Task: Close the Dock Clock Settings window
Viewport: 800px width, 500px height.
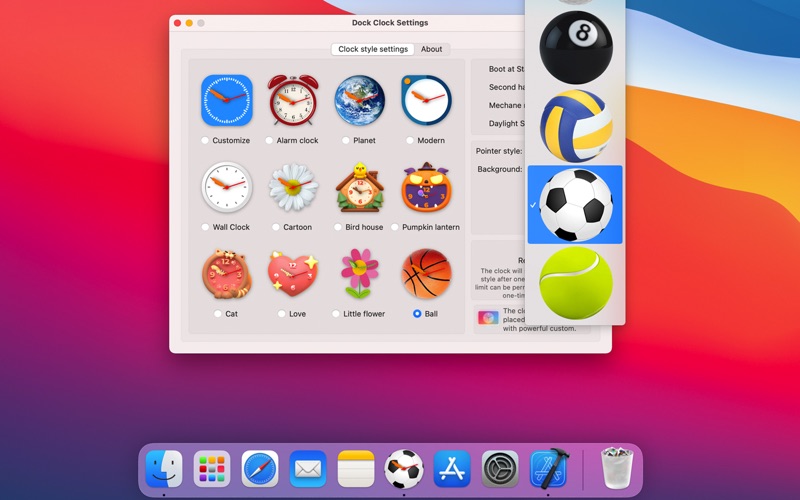Action: [178, 23]
